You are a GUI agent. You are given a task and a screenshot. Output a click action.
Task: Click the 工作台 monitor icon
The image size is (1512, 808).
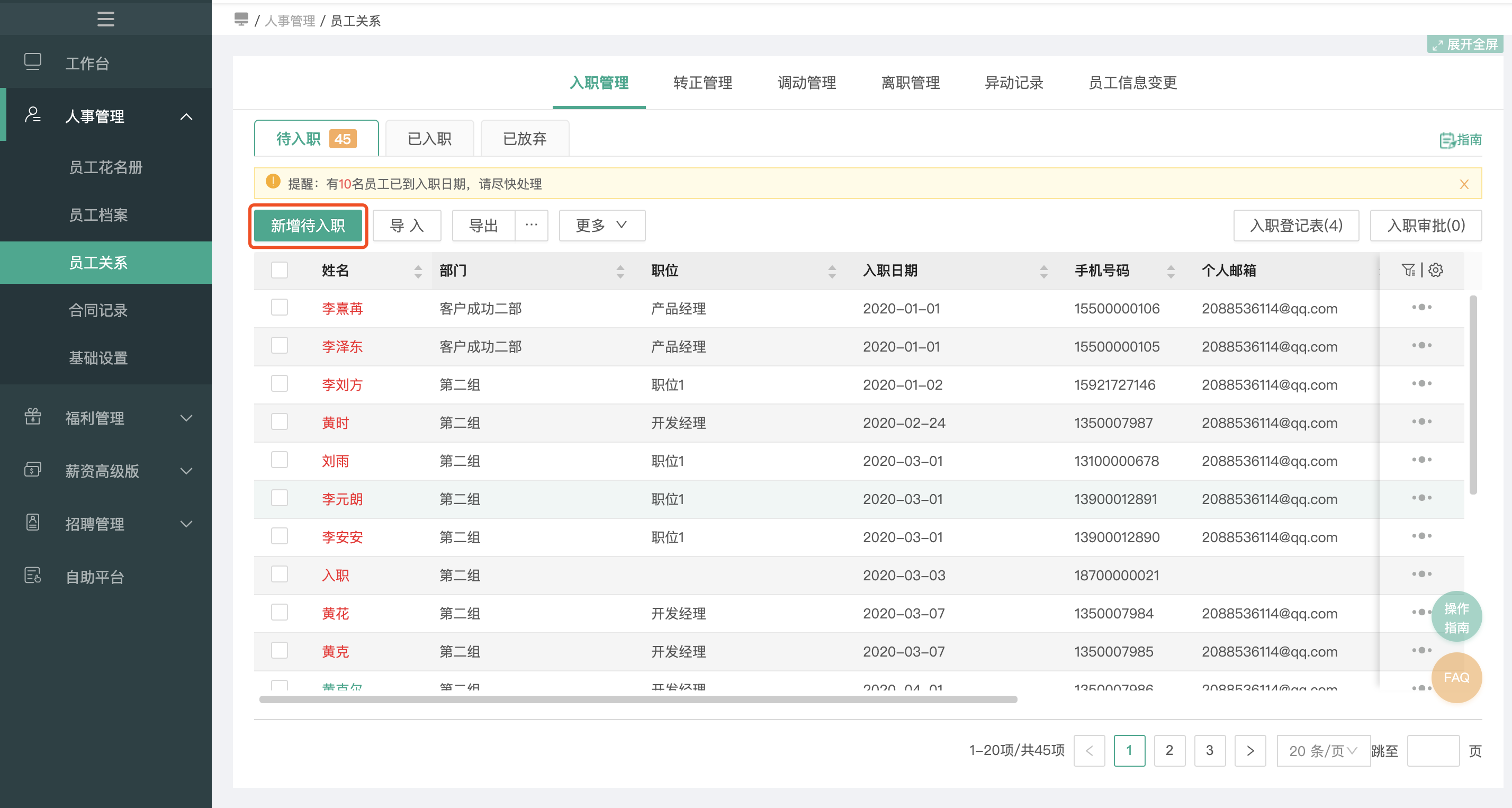(33, 61)
